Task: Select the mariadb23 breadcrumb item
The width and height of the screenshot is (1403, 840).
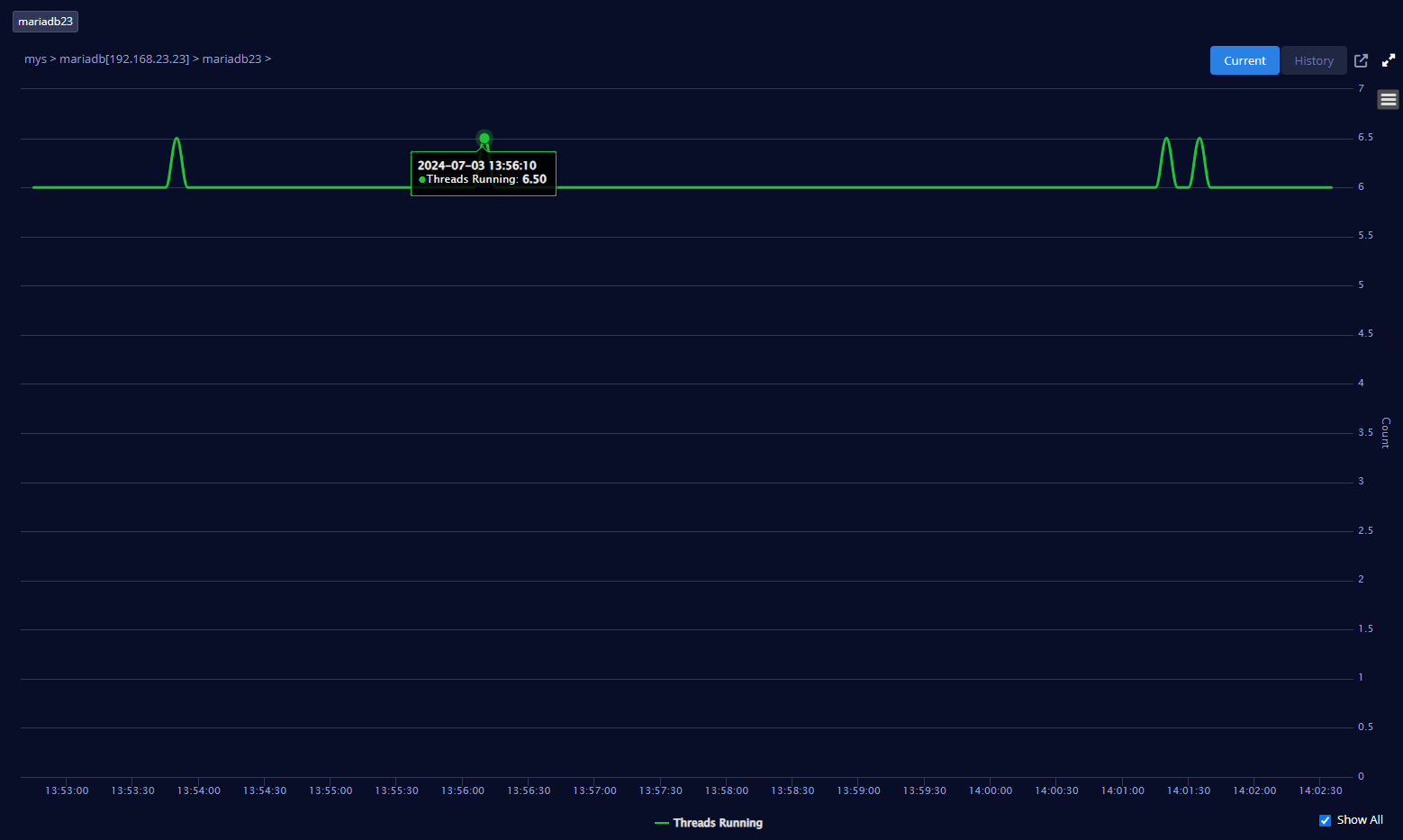Action: click(x=231, y=59)
